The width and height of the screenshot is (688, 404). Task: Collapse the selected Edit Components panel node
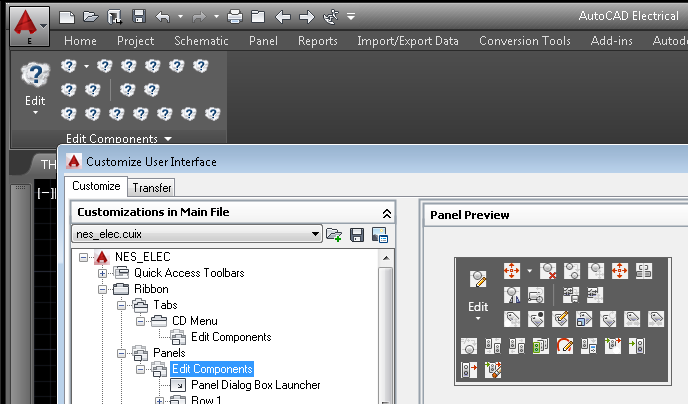(140, 369)
